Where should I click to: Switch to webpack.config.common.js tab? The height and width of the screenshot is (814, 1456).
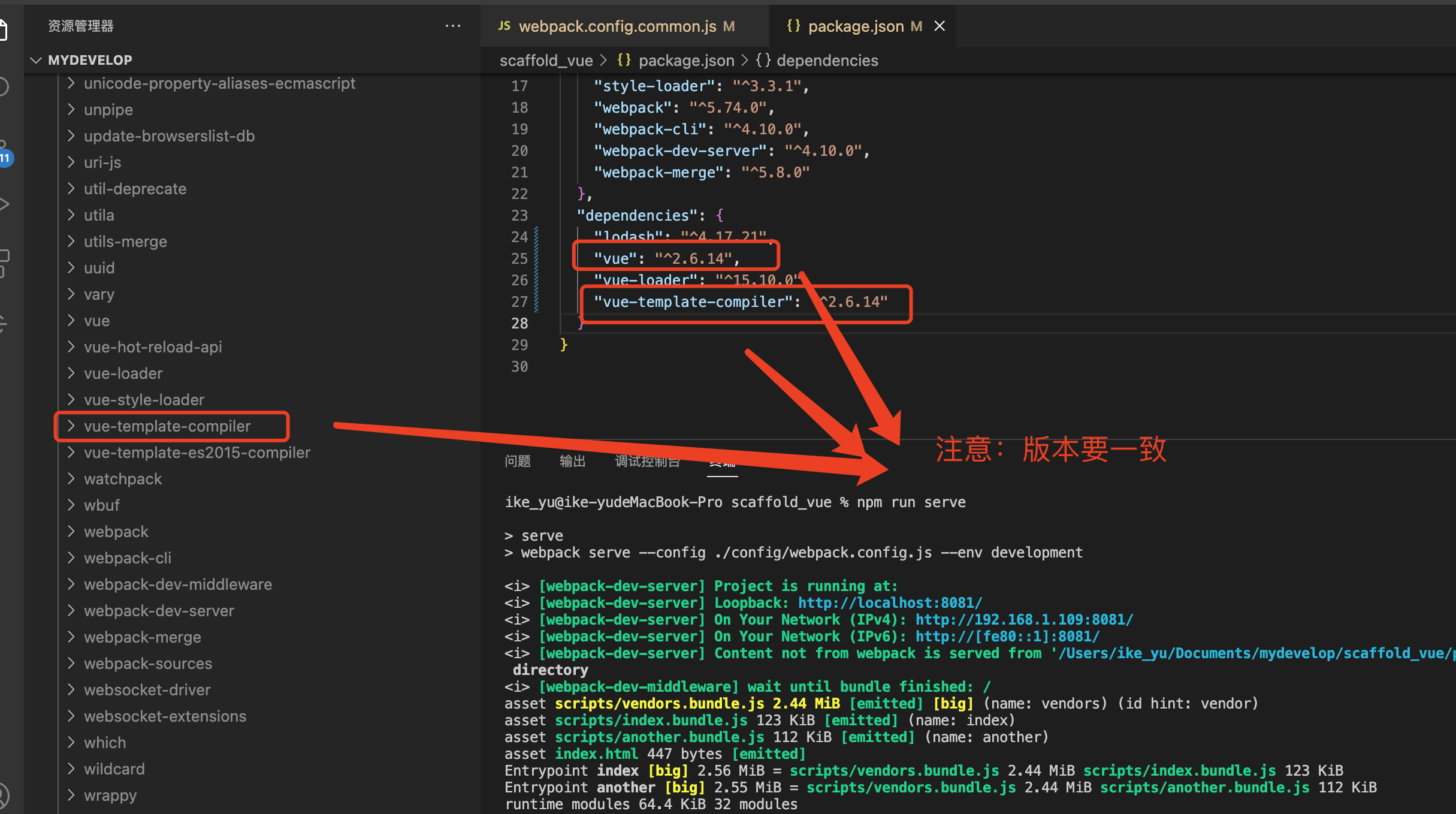click(617, 26)
